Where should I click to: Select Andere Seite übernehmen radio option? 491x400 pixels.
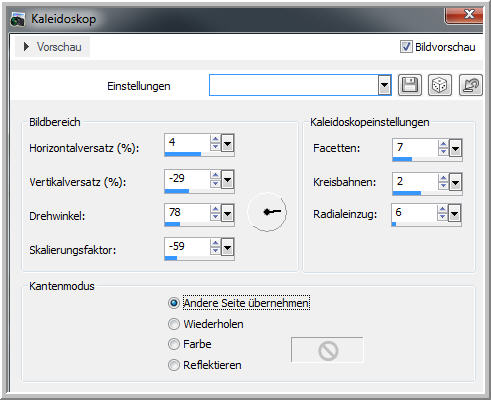pyautogui.click(x=174, y=303)
